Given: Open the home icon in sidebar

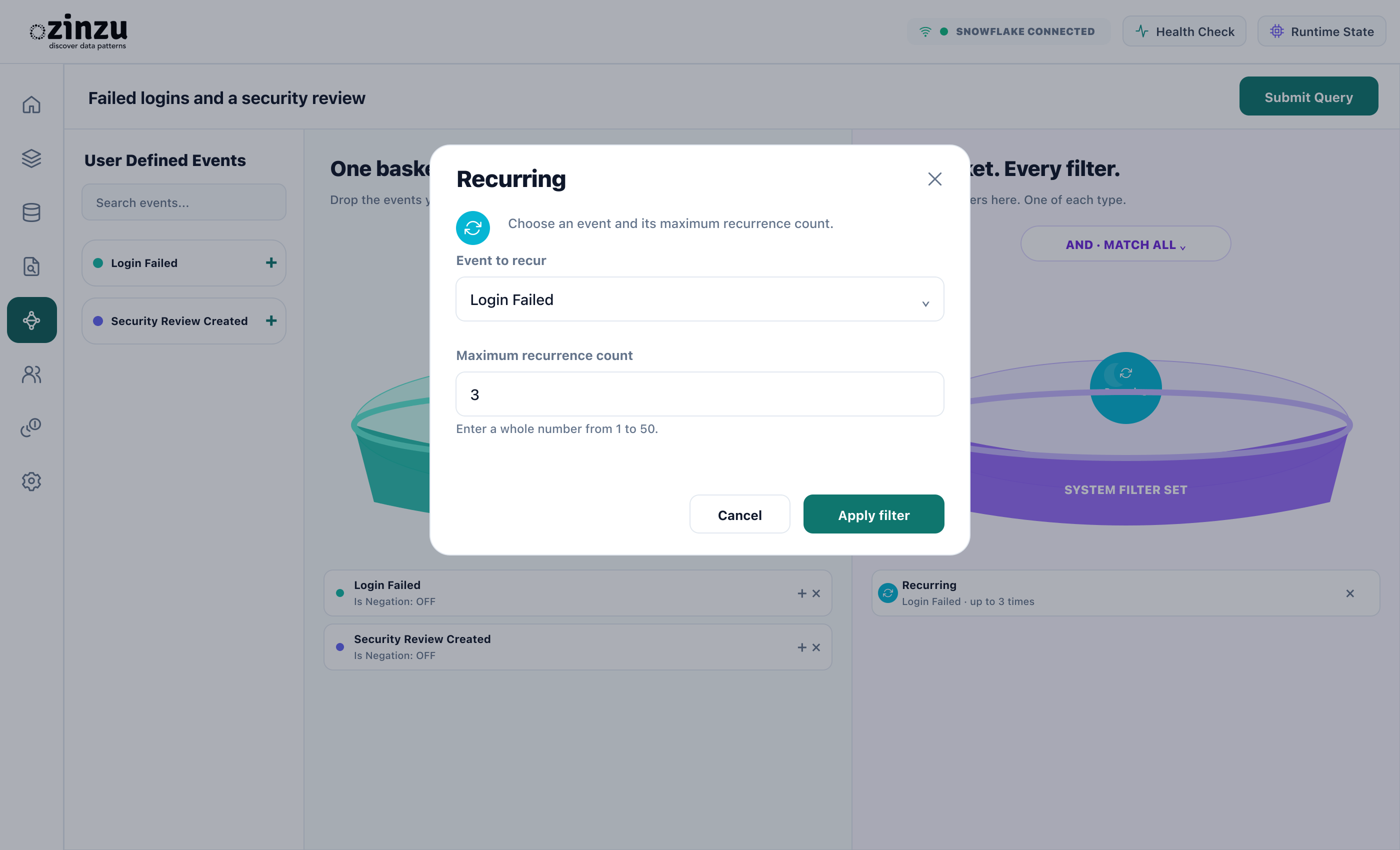Looking at the screenshot, I should pyautogui.click(x=31, y=104).
